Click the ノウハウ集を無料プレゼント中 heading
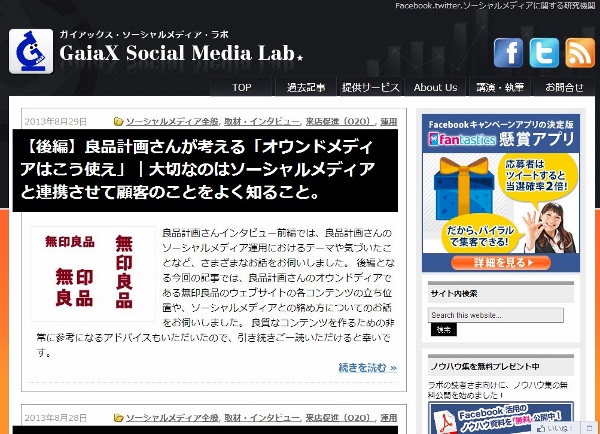 pos(485,366)
